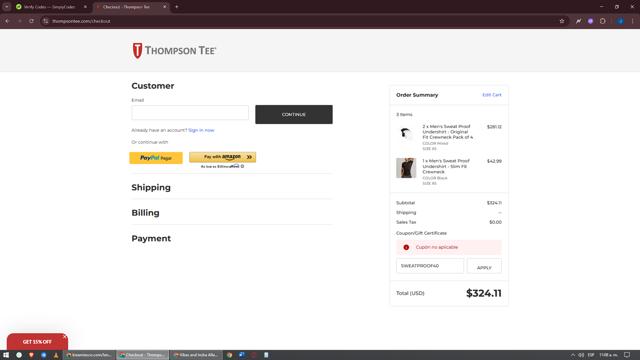
Task: Click the black slim fit undershirt thumbnail
Action: 406,168
